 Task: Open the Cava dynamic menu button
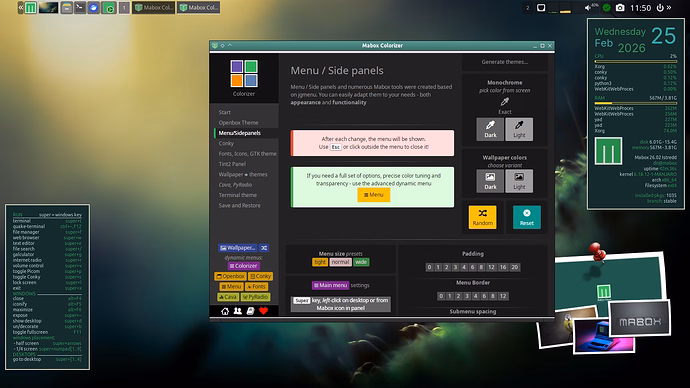pyautogui.click(x=228, y=297)
